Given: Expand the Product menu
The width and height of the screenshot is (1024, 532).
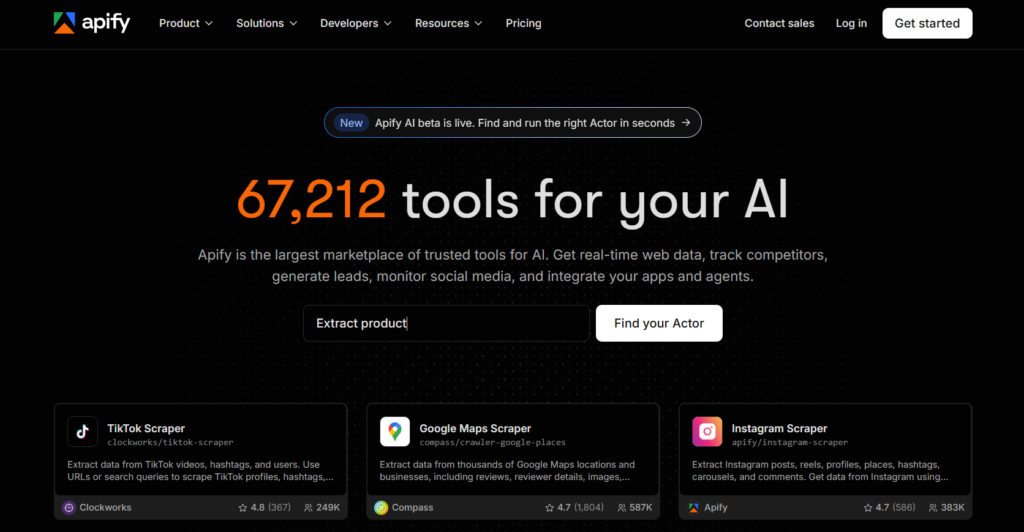Looking at the screenshot, I should pyautogui.click(x=185, y=23).
